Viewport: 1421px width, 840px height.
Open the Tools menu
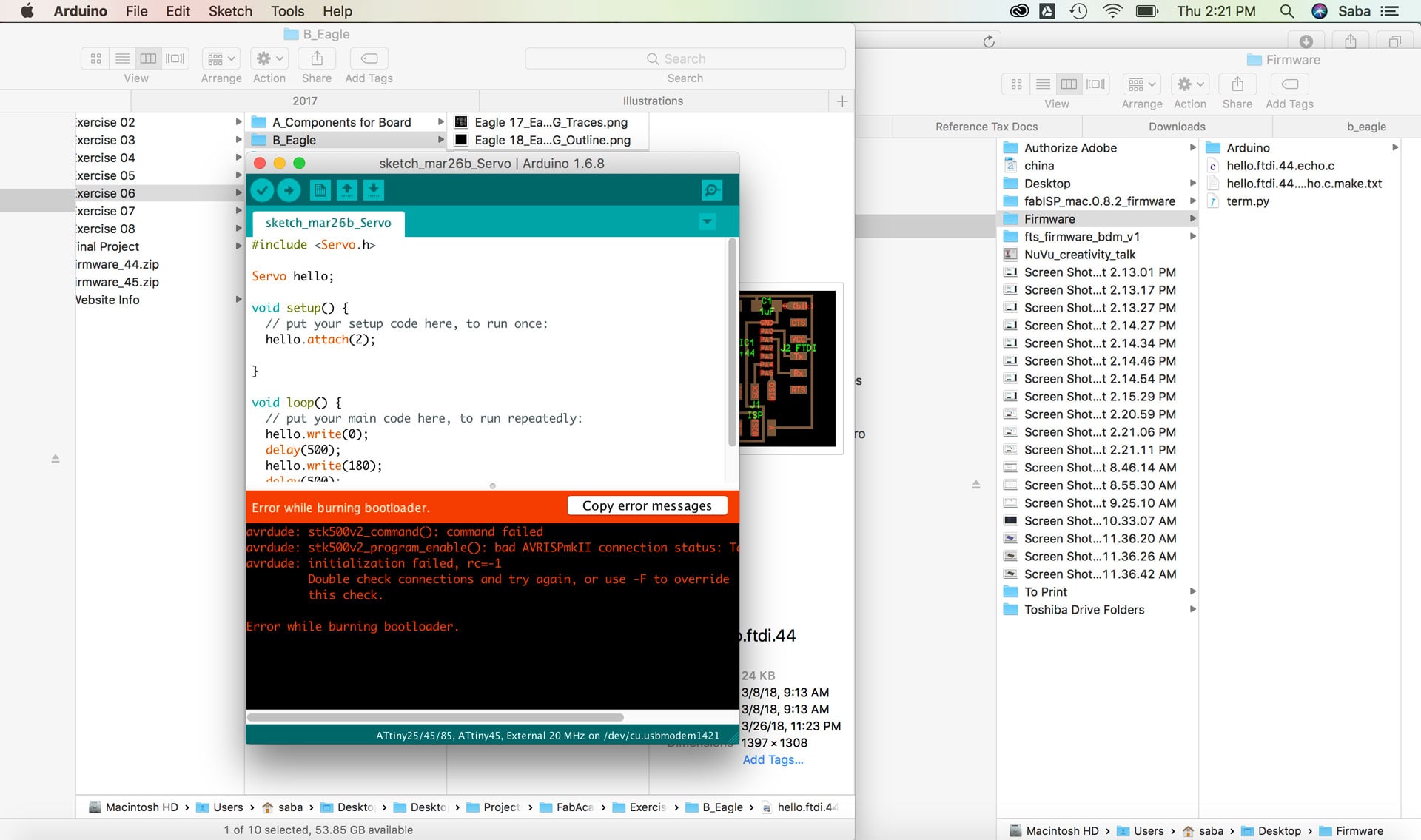287,11
